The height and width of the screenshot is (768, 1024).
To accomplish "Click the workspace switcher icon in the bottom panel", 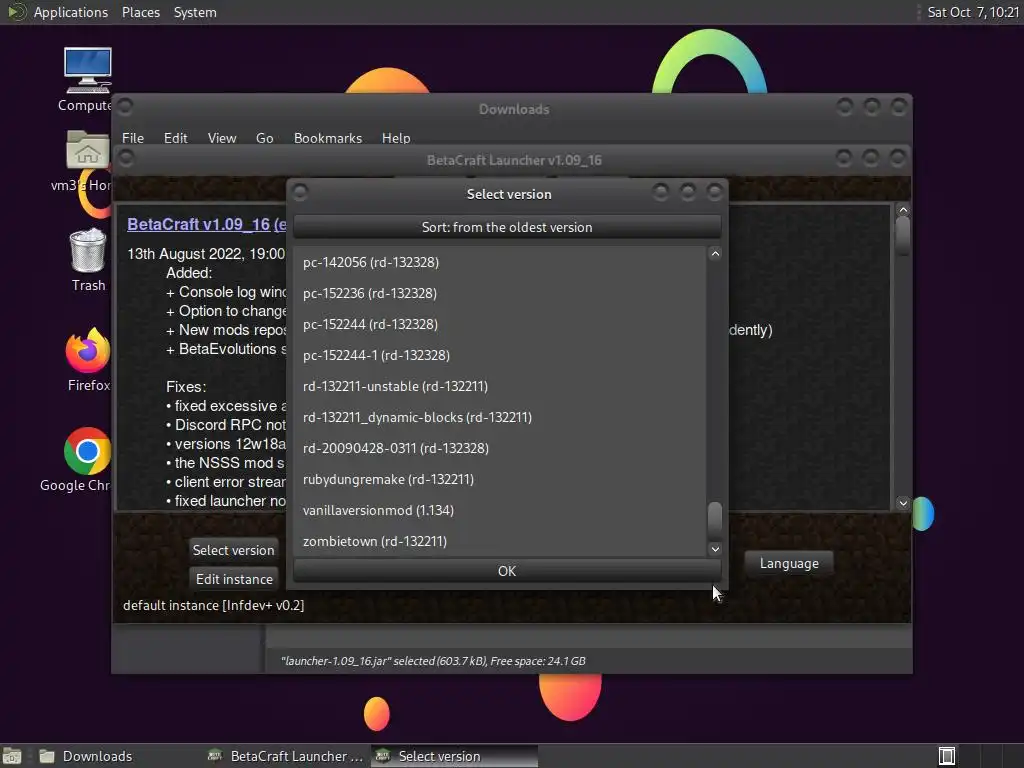I will (946, 756).
